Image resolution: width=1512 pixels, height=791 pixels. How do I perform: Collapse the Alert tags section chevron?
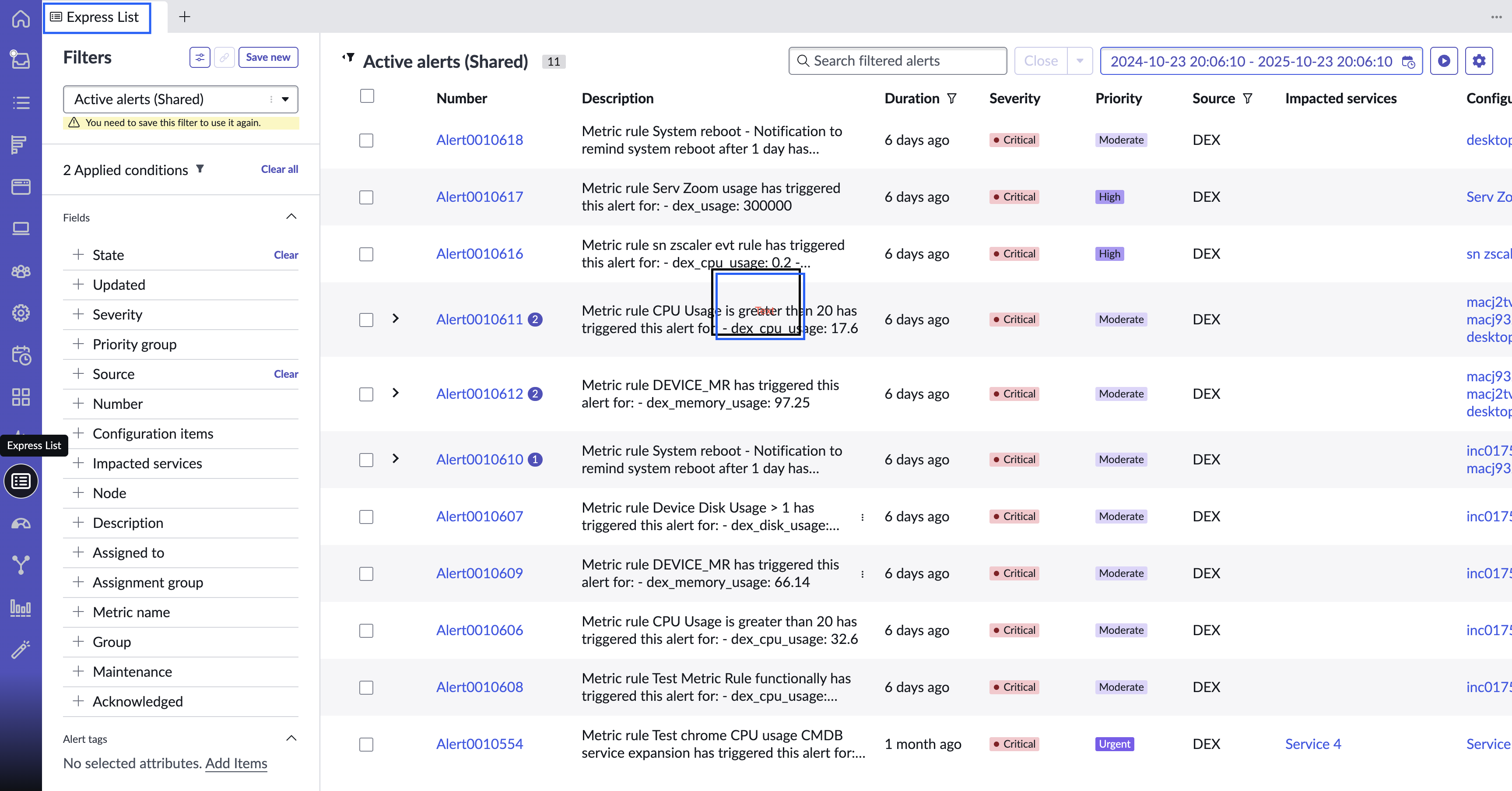pos(291,738)
